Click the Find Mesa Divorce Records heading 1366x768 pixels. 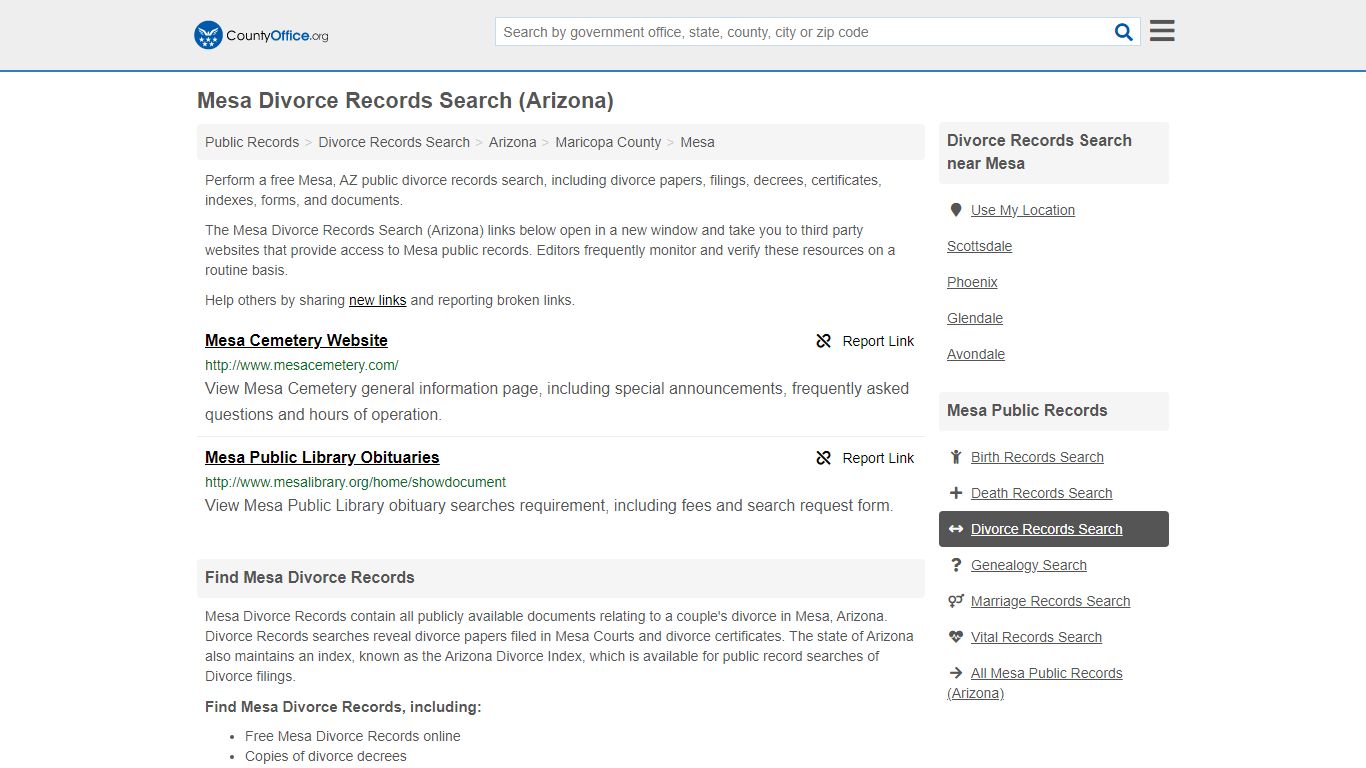point(309,578)
